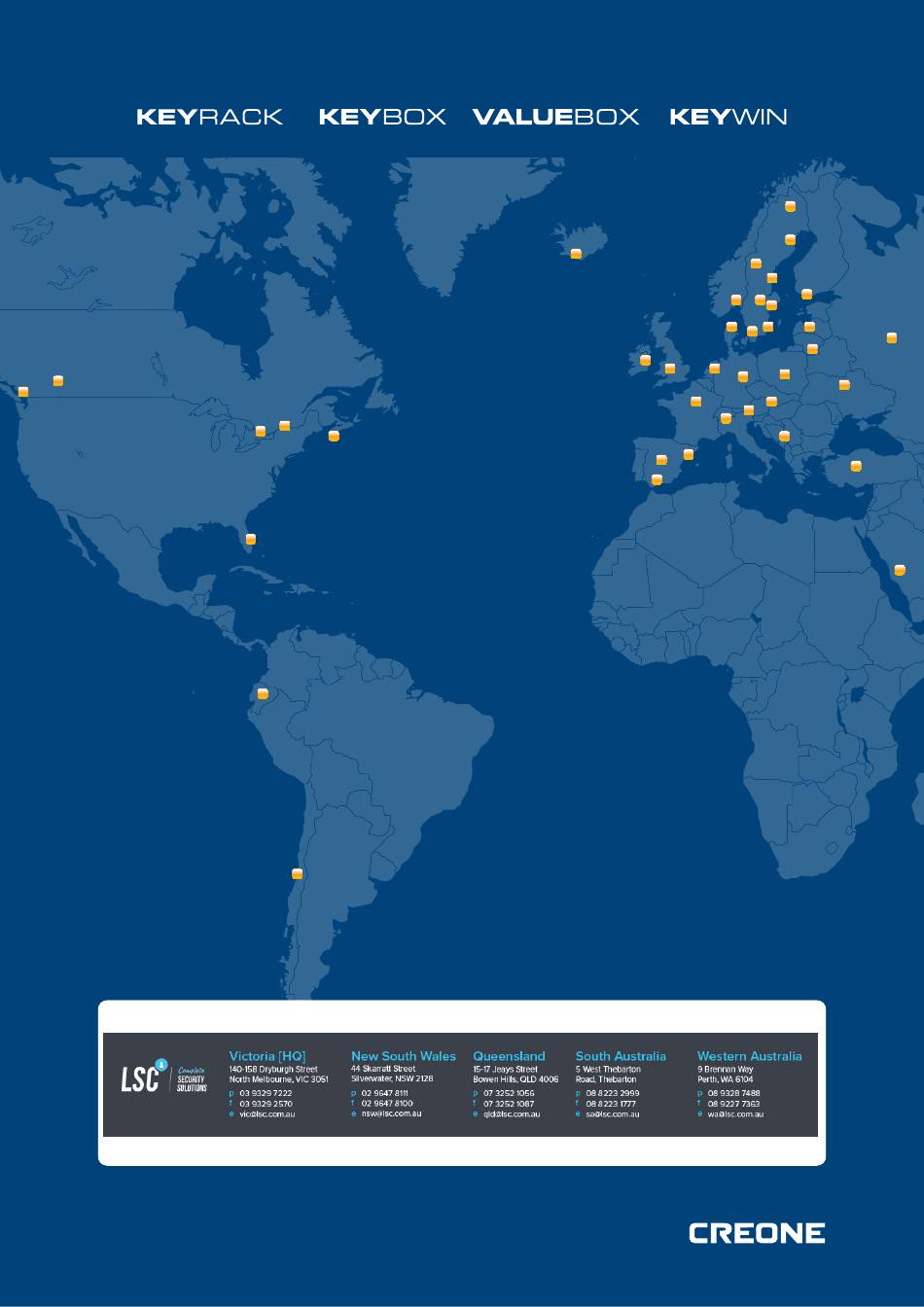Open the New South Wales office heading
Image resolution: width=924 pixels, height=1307 pixels.
[x=404, y=1056]
